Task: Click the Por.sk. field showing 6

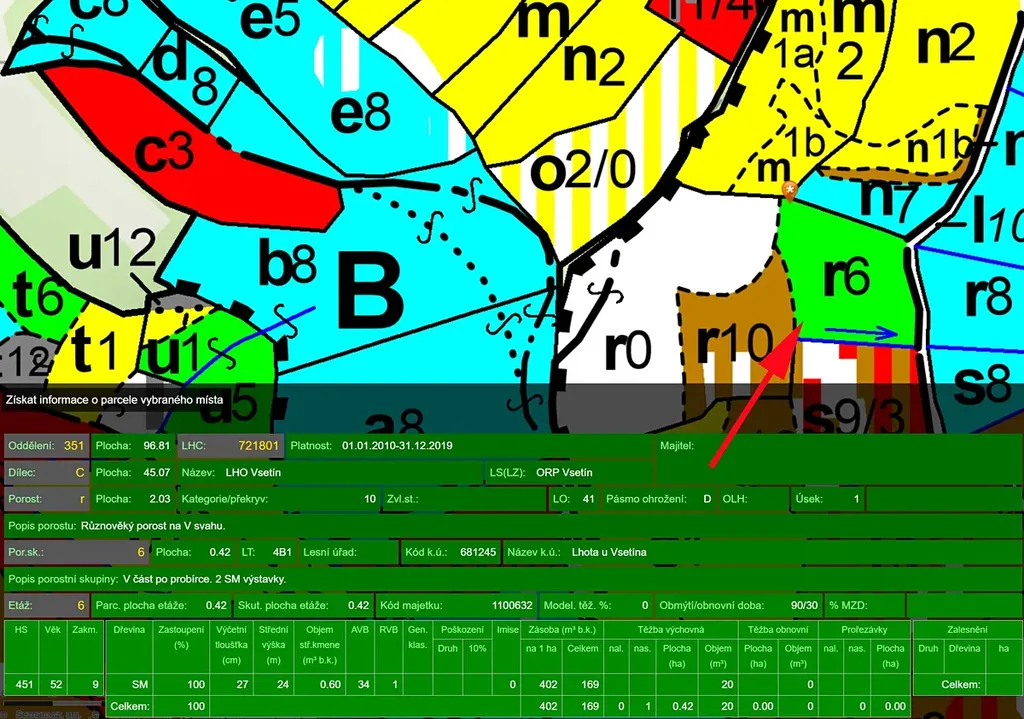Action: (77, 551)
